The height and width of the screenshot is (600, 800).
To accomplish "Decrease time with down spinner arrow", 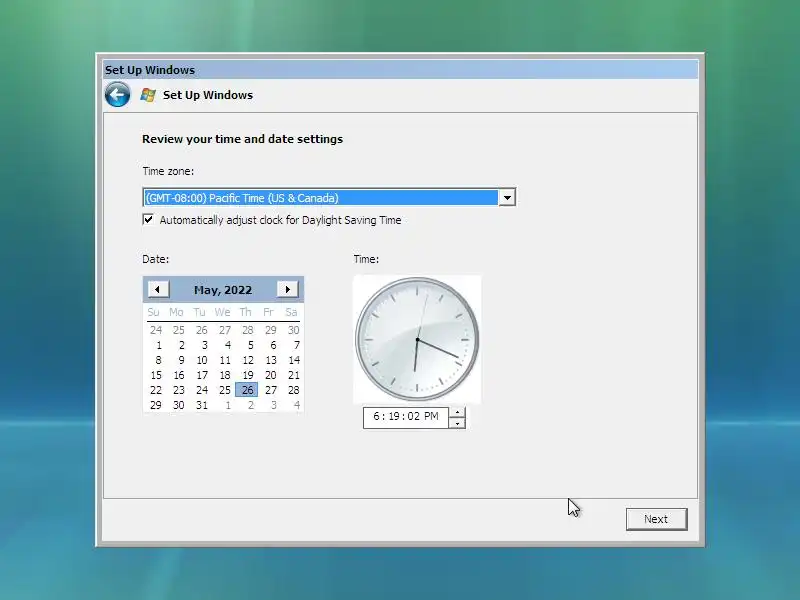I will [457, 423].
